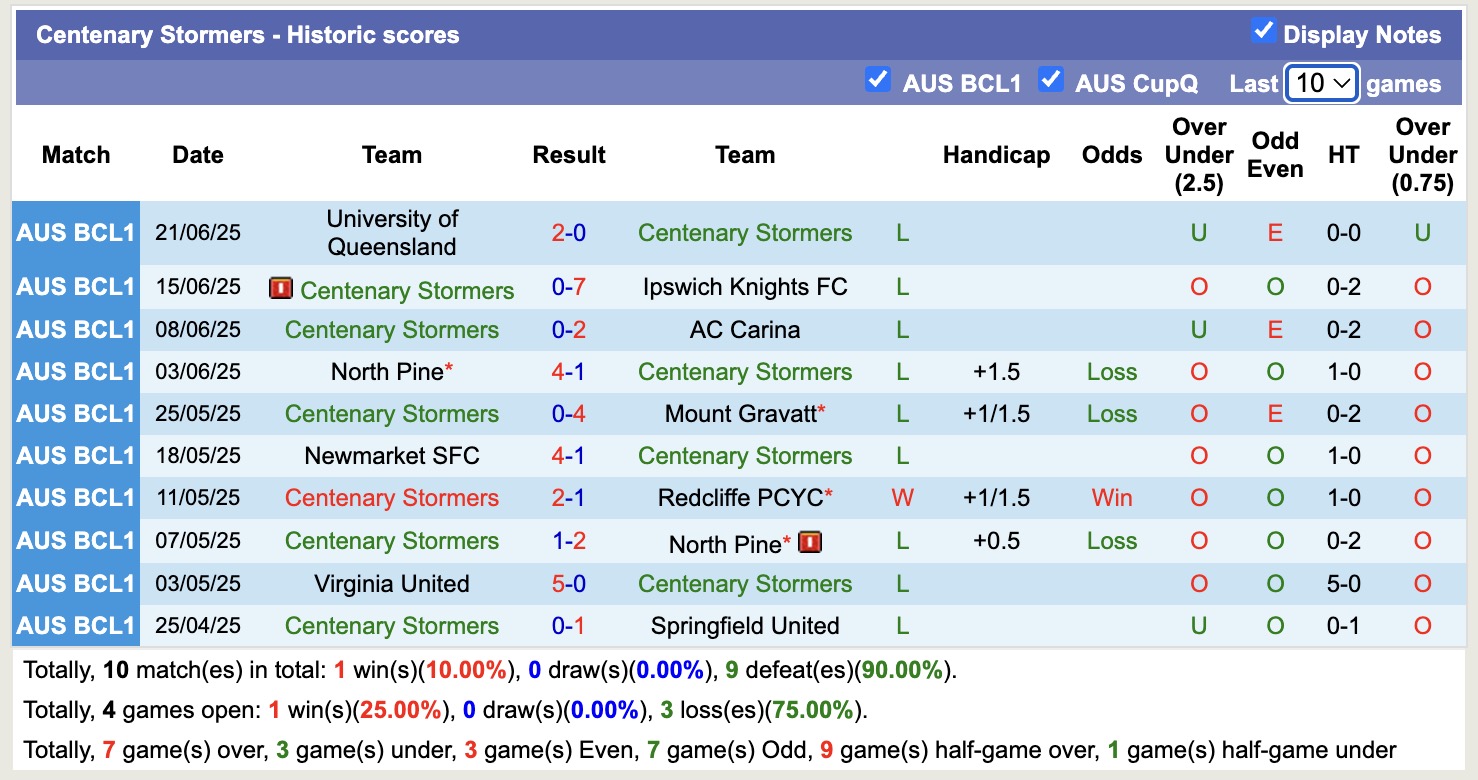Uncheck the AUS CupQ filter
This screenshot has width=1478, height=780.
[1051, 81]
